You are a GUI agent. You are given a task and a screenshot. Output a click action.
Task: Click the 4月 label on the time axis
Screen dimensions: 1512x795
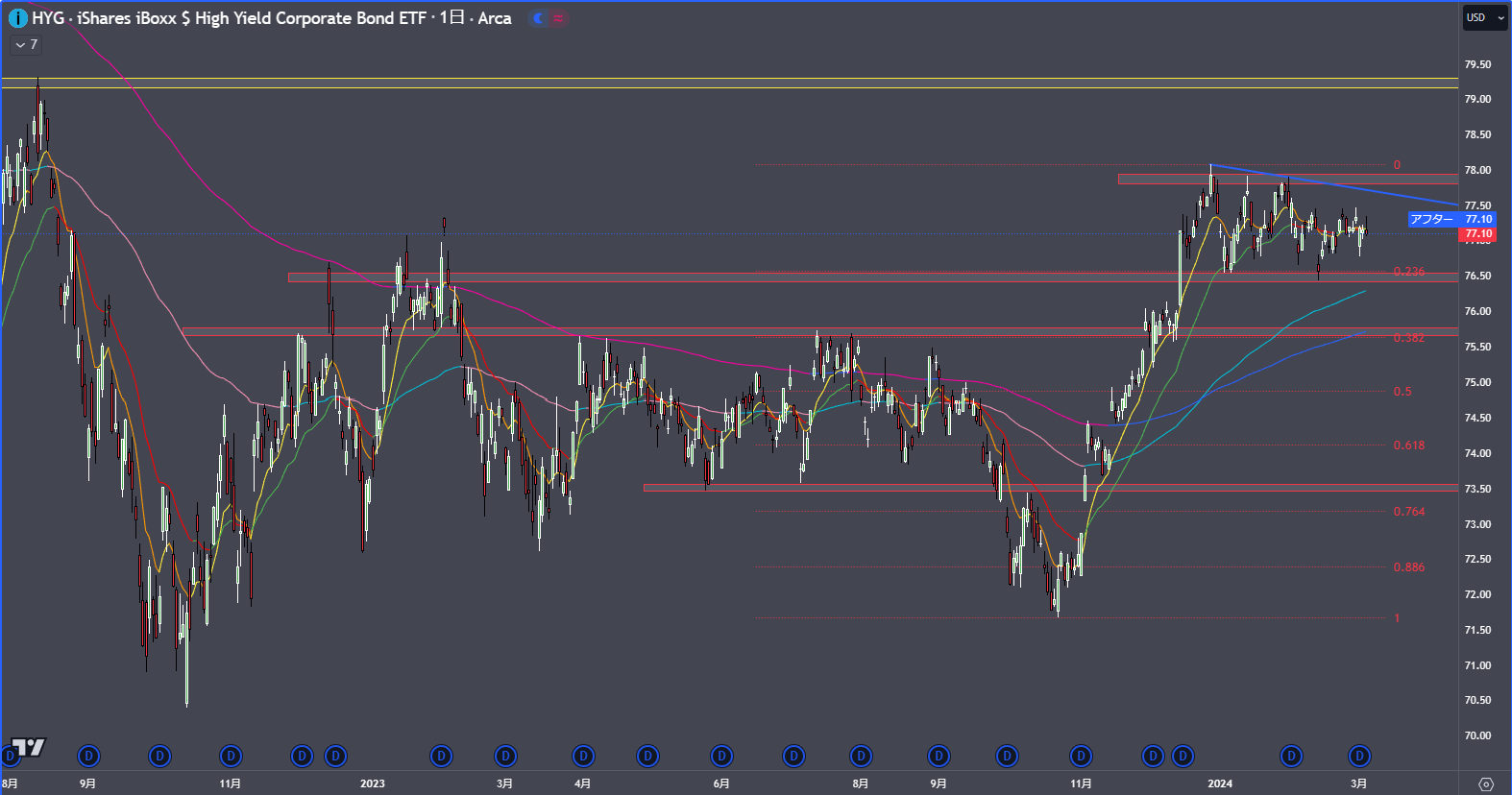click(582, 783)
